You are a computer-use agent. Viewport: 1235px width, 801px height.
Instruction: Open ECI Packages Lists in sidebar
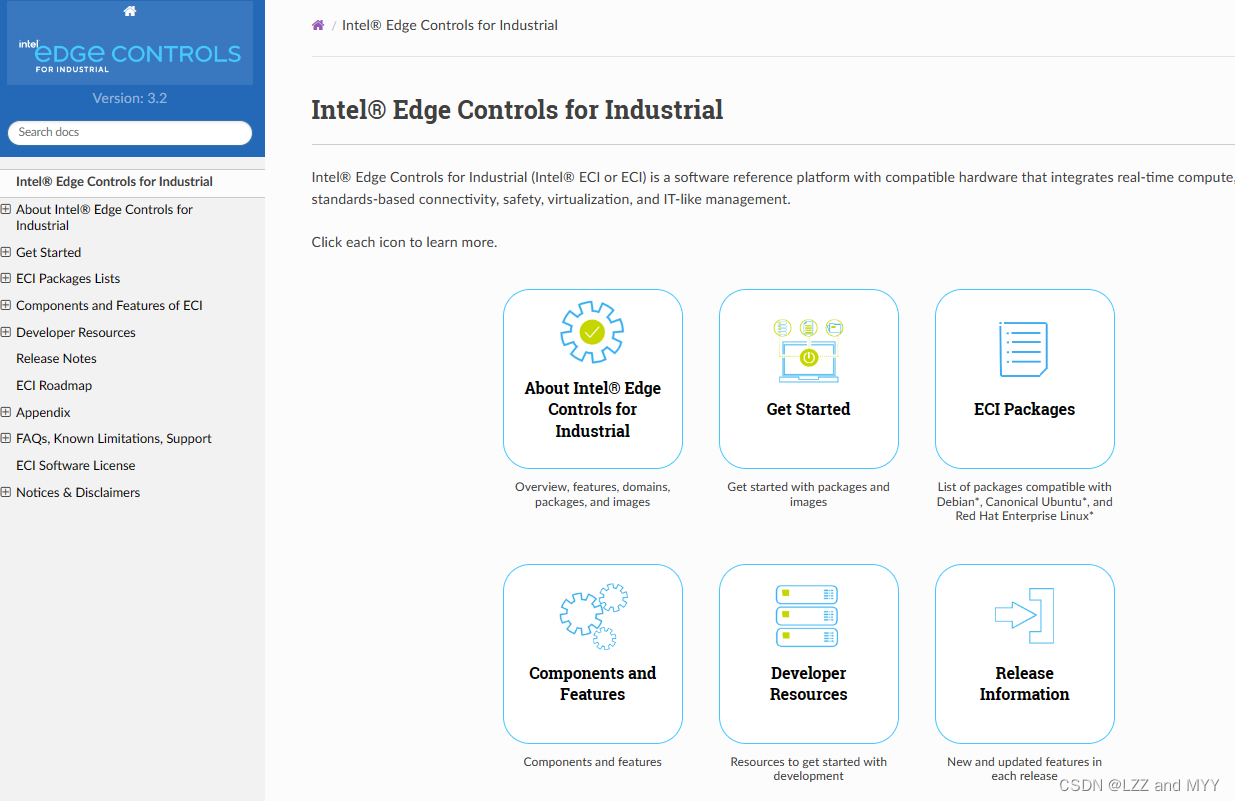tap(68, 279)
